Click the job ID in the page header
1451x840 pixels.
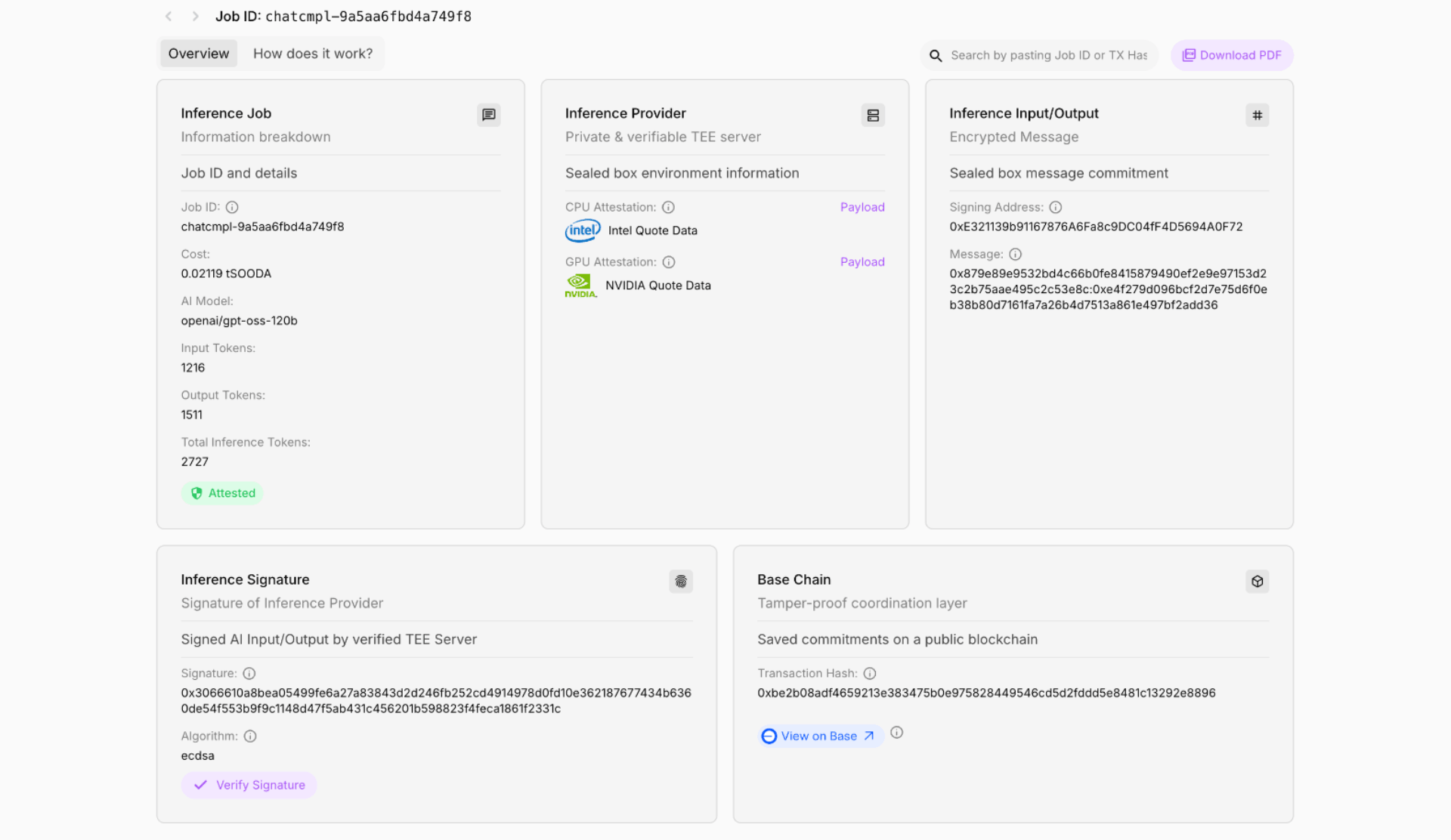point(368,16)
